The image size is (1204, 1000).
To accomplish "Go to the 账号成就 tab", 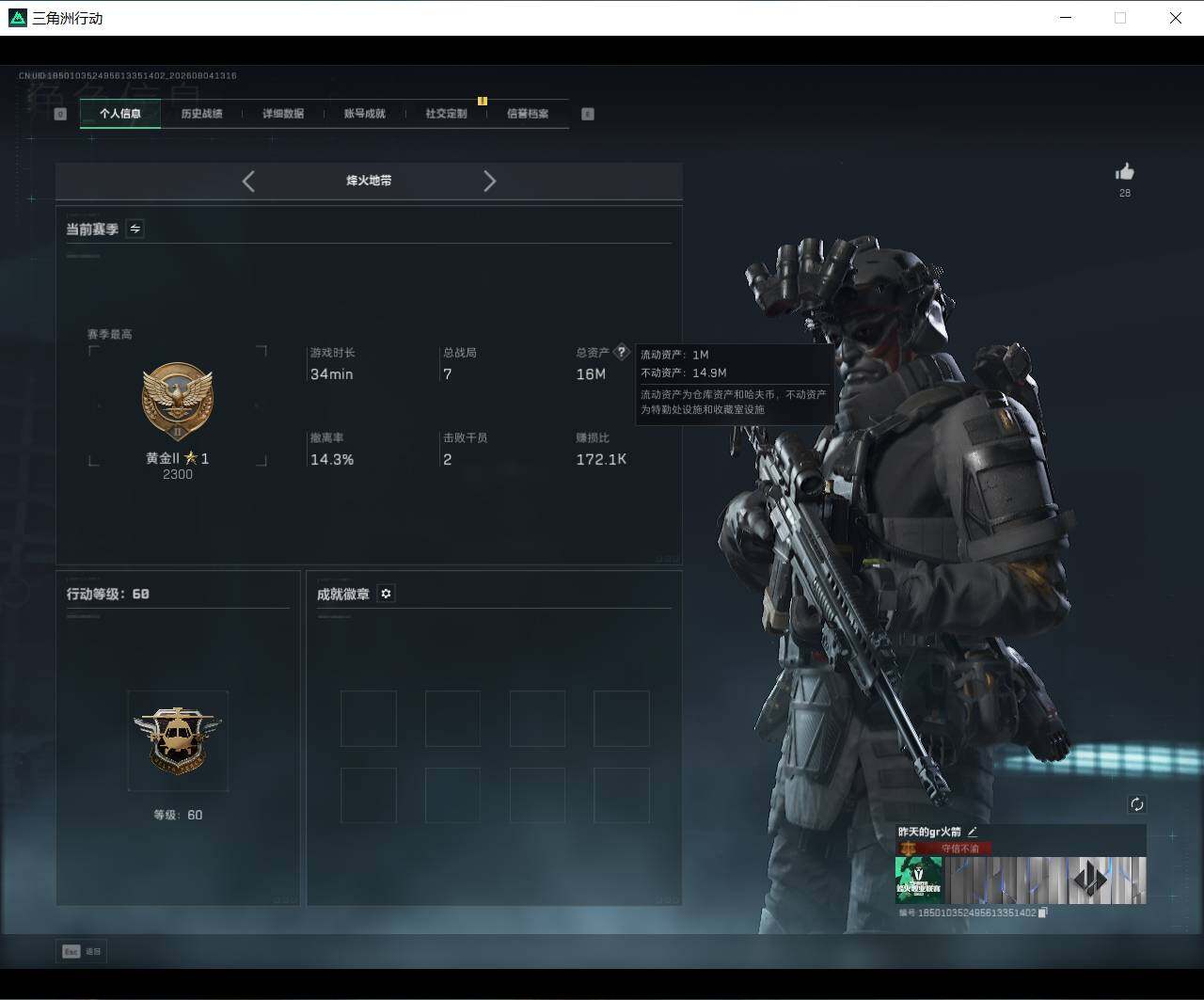I will point(364,114).
